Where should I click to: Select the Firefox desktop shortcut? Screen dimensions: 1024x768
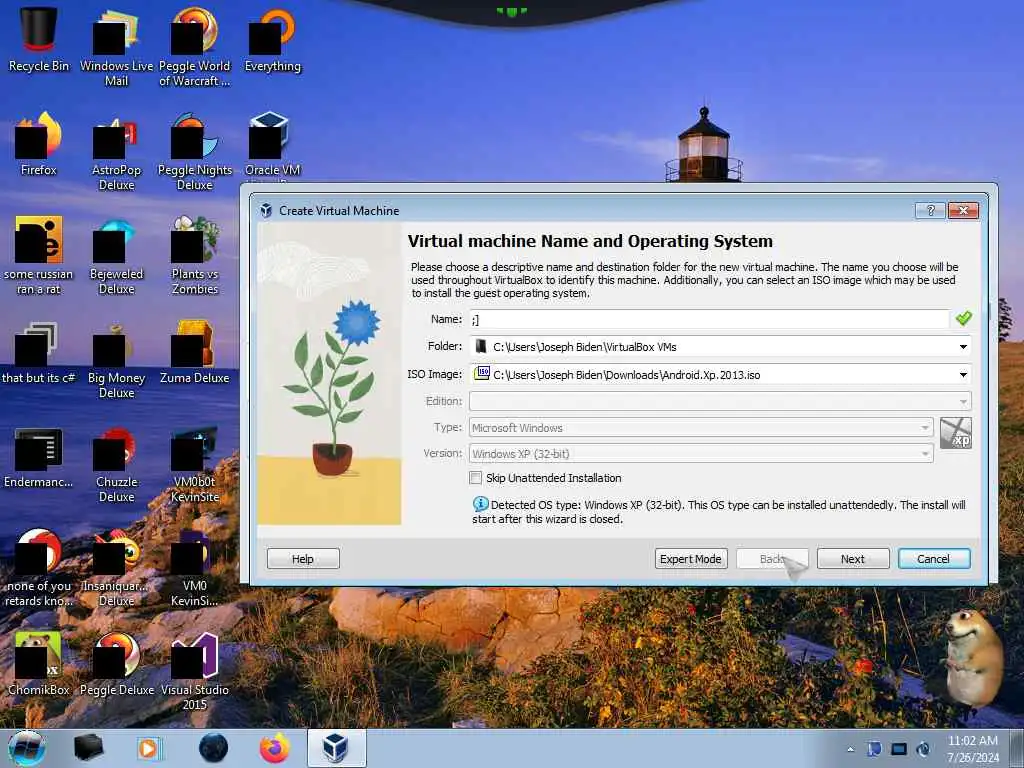click(x=39, y=144)
